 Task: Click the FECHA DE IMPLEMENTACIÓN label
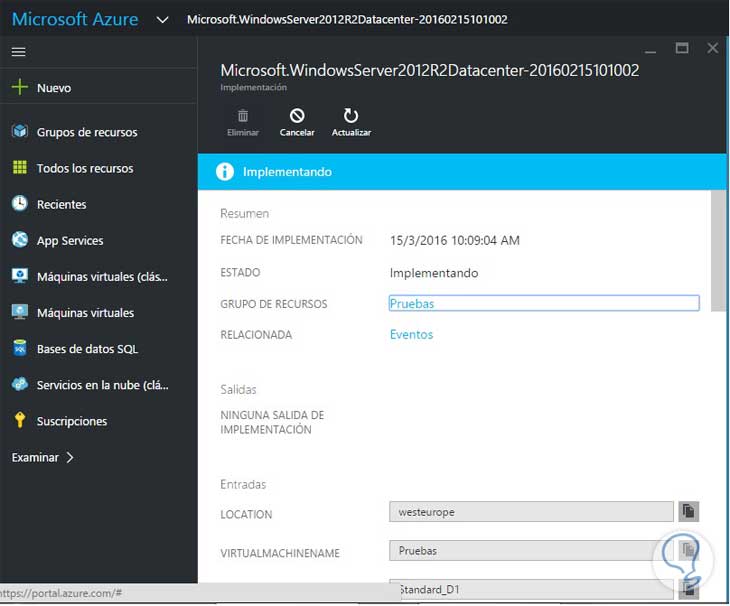(x=291, y=240)
